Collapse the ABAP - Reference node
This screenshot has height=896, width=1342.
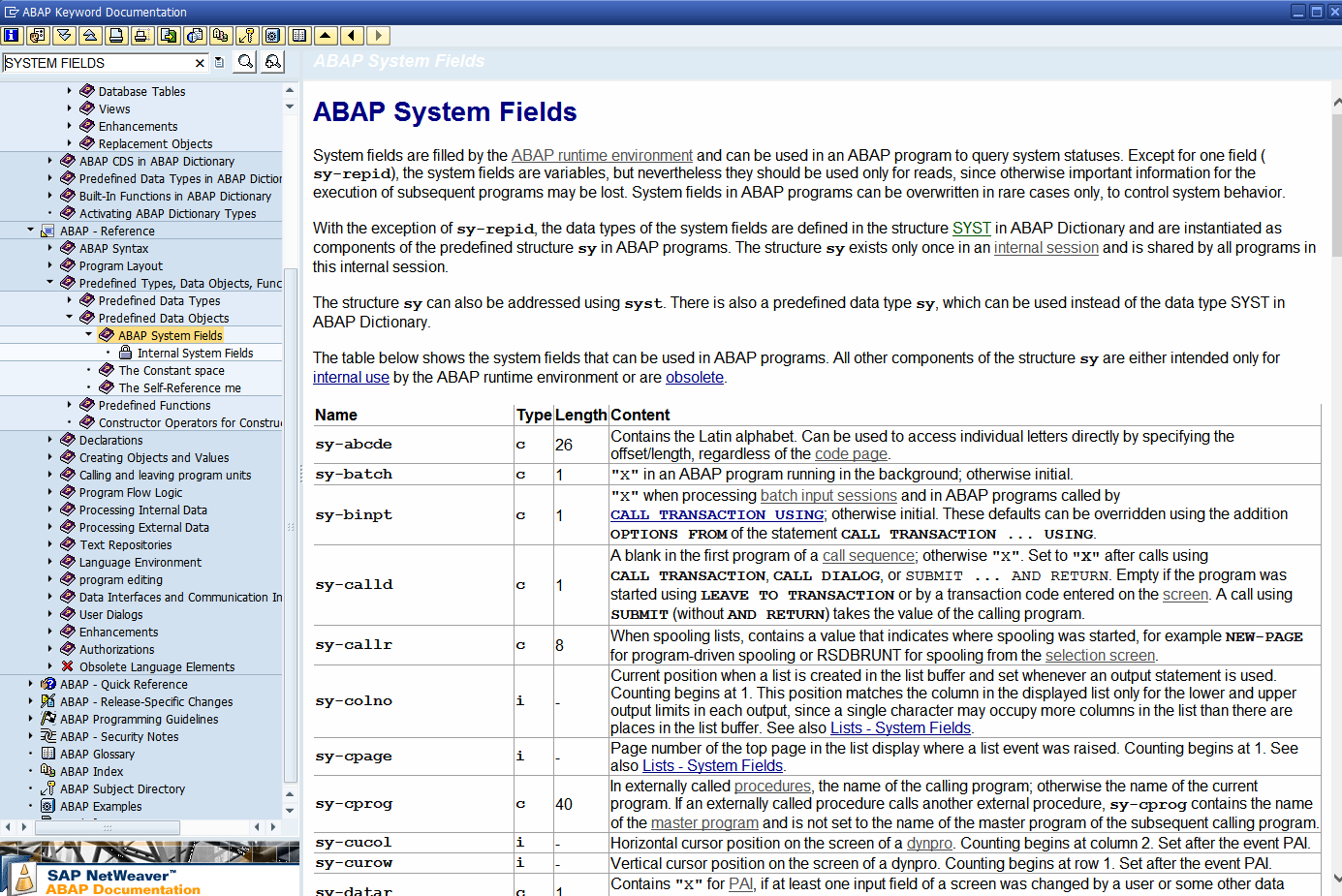(x=30, y=231)
